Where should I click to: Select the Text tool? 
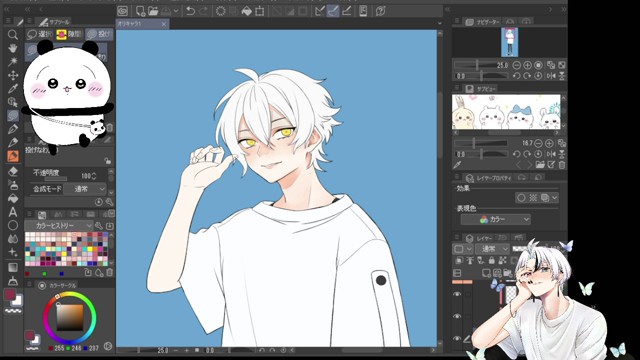[13, 211]
